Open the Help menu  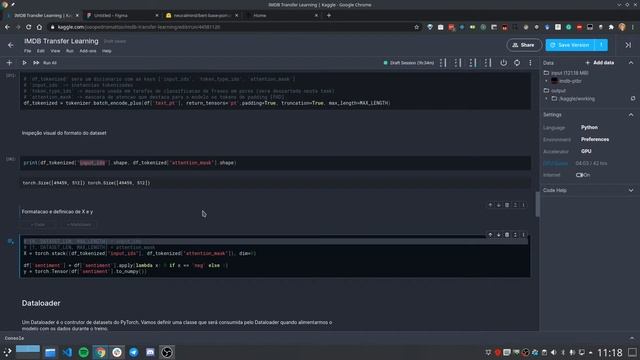(107, 51)
